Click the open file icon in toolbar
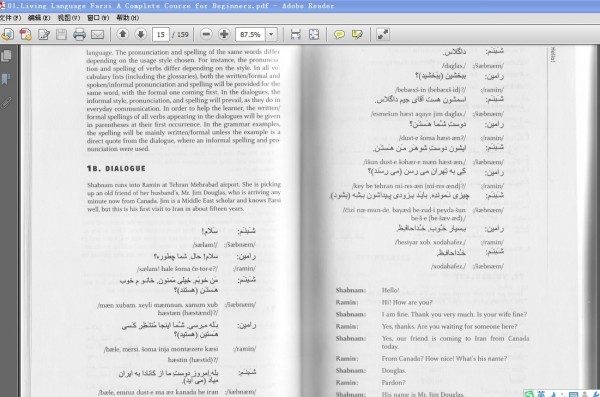The width and height of the screenshot is (600, 397). 8,34
